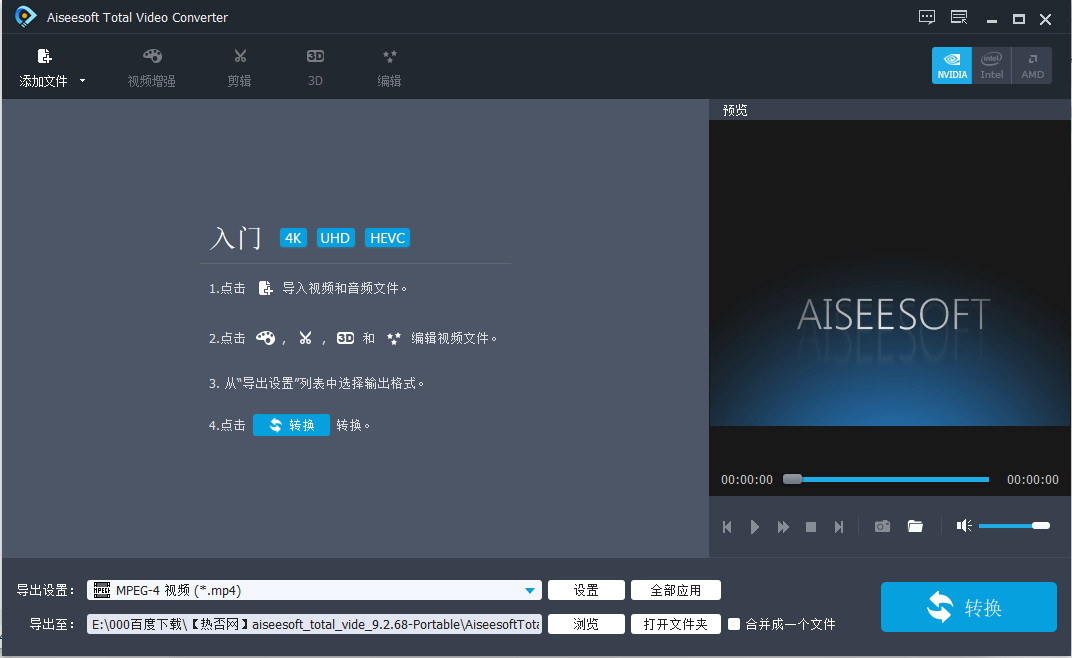Click the UHD badge
The height and width of the screenshot is (658, 1072).
pyautogui.click(x=335, y=238)
